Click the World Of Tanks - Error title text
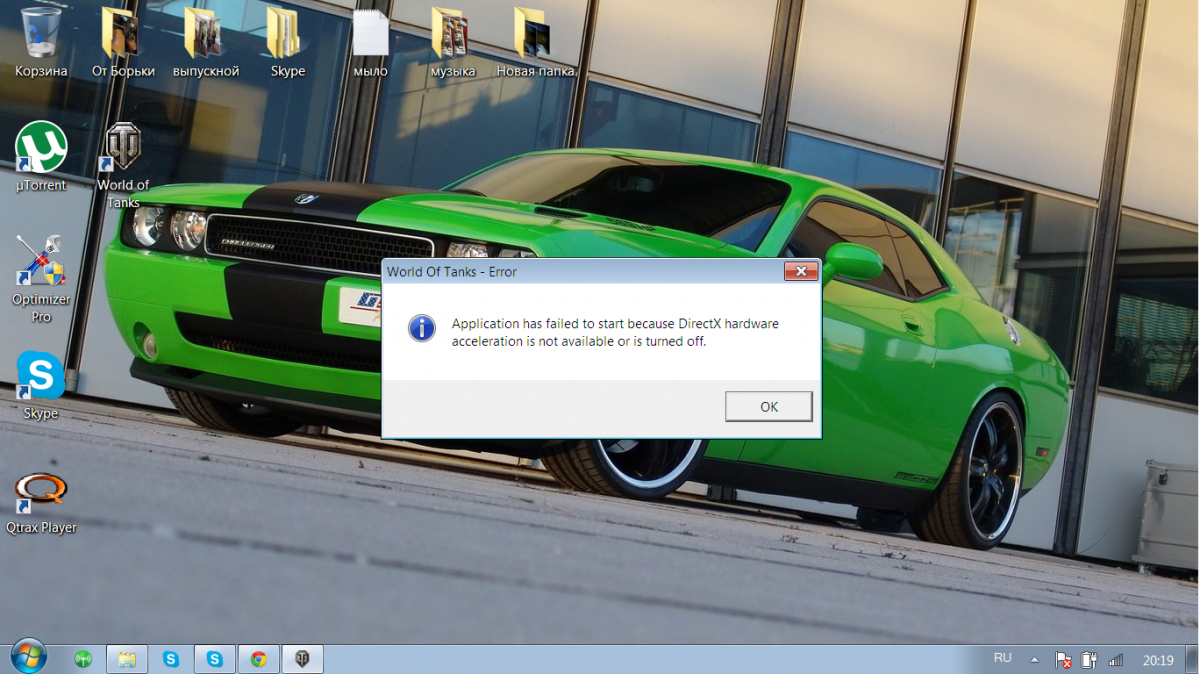 pos(452,272)
